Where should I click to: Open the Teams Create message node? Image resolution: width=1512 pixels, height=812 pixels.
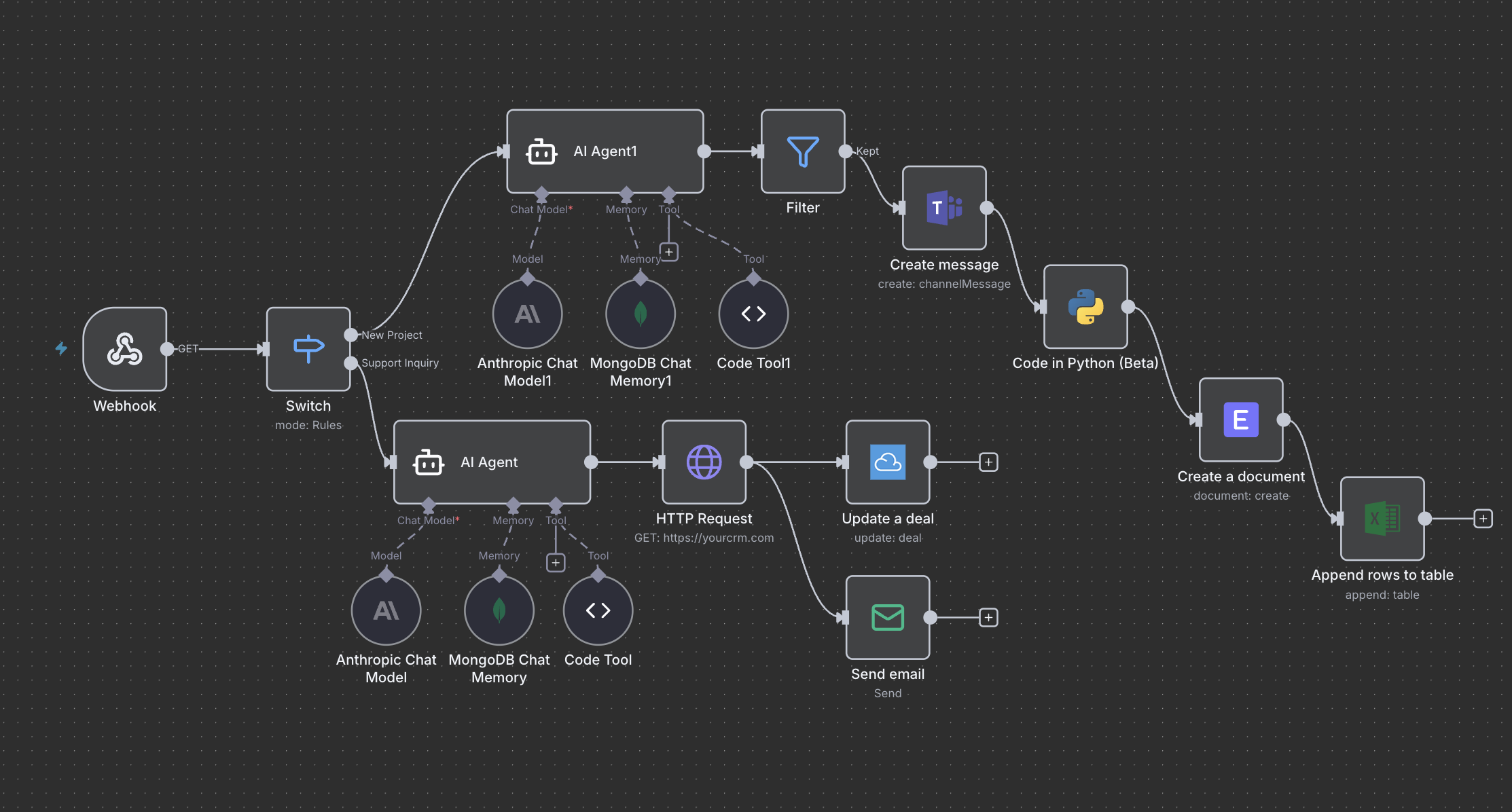click(943, 208)
